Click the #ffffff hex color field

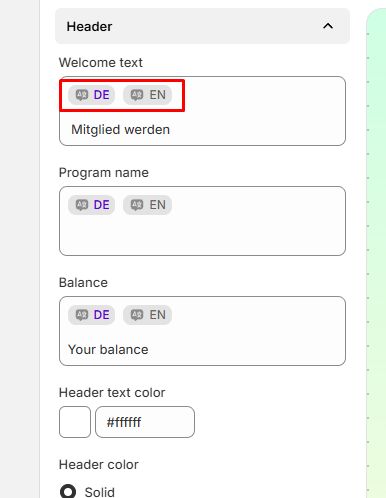click(x=145, y=422)
